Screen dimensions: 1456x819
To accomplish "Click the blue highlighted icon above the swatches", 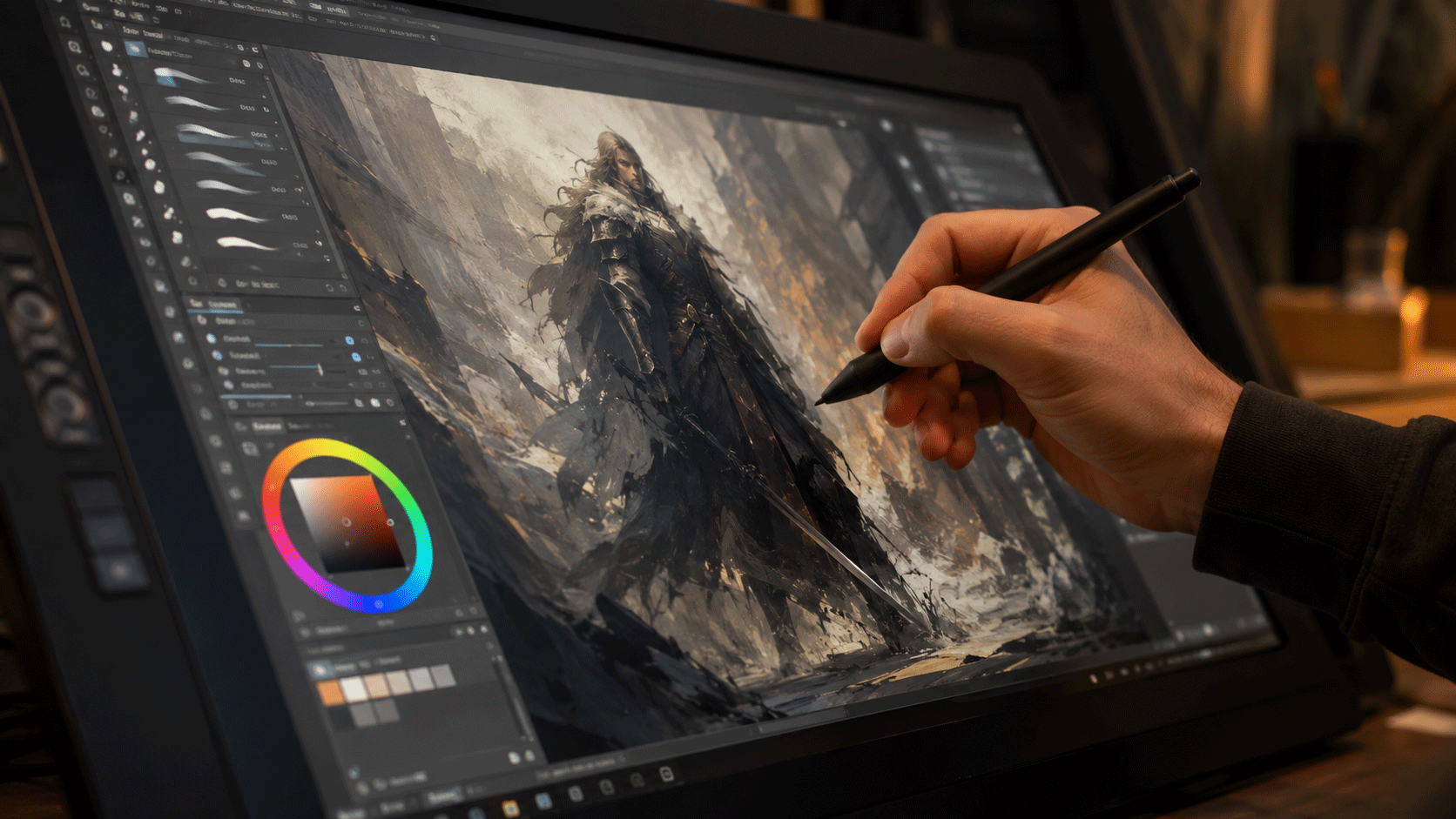I will pos(320,668).
